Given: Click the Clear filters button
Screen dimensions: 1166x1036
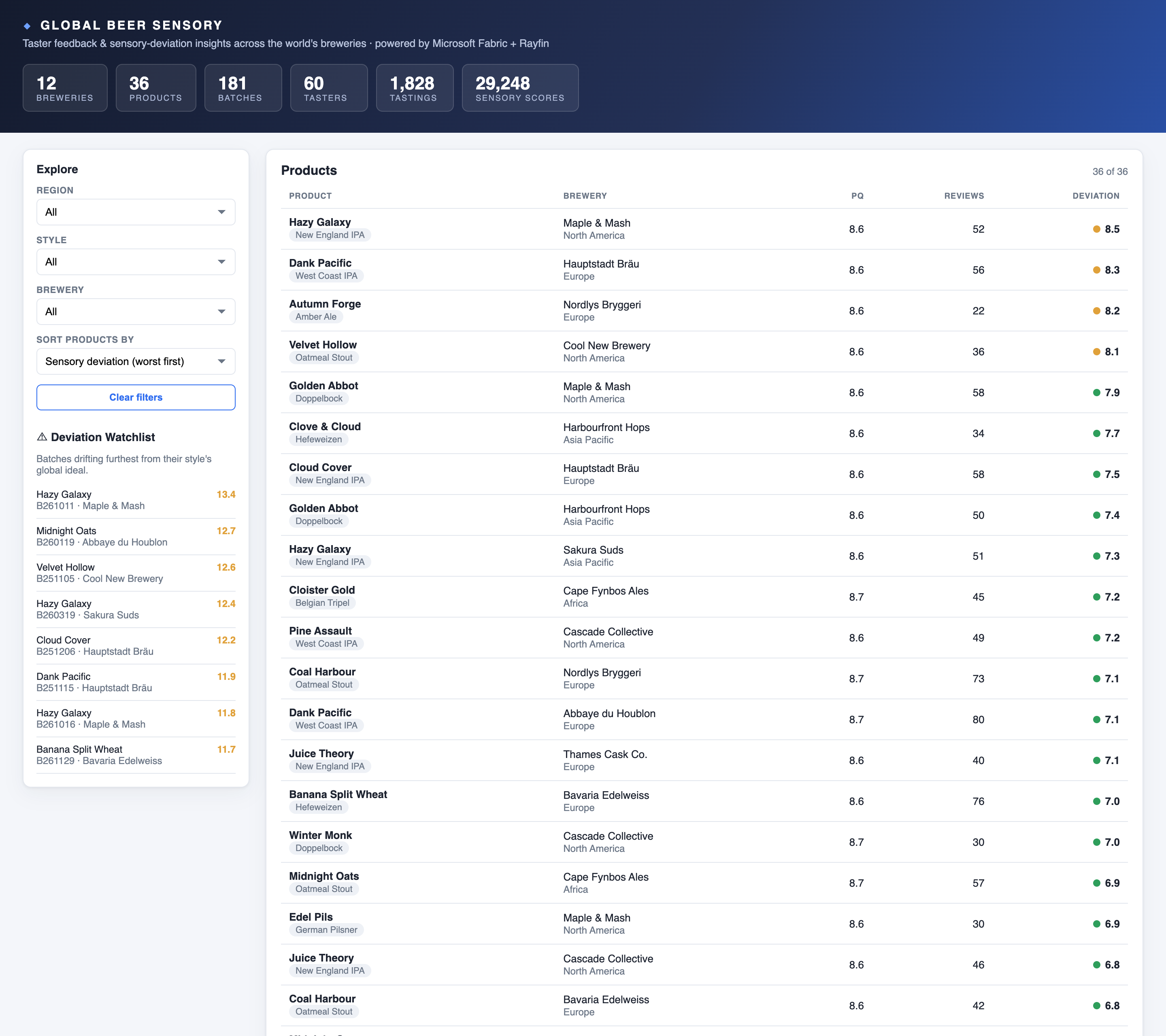Looking at the screenshot, I should point(136,397).
